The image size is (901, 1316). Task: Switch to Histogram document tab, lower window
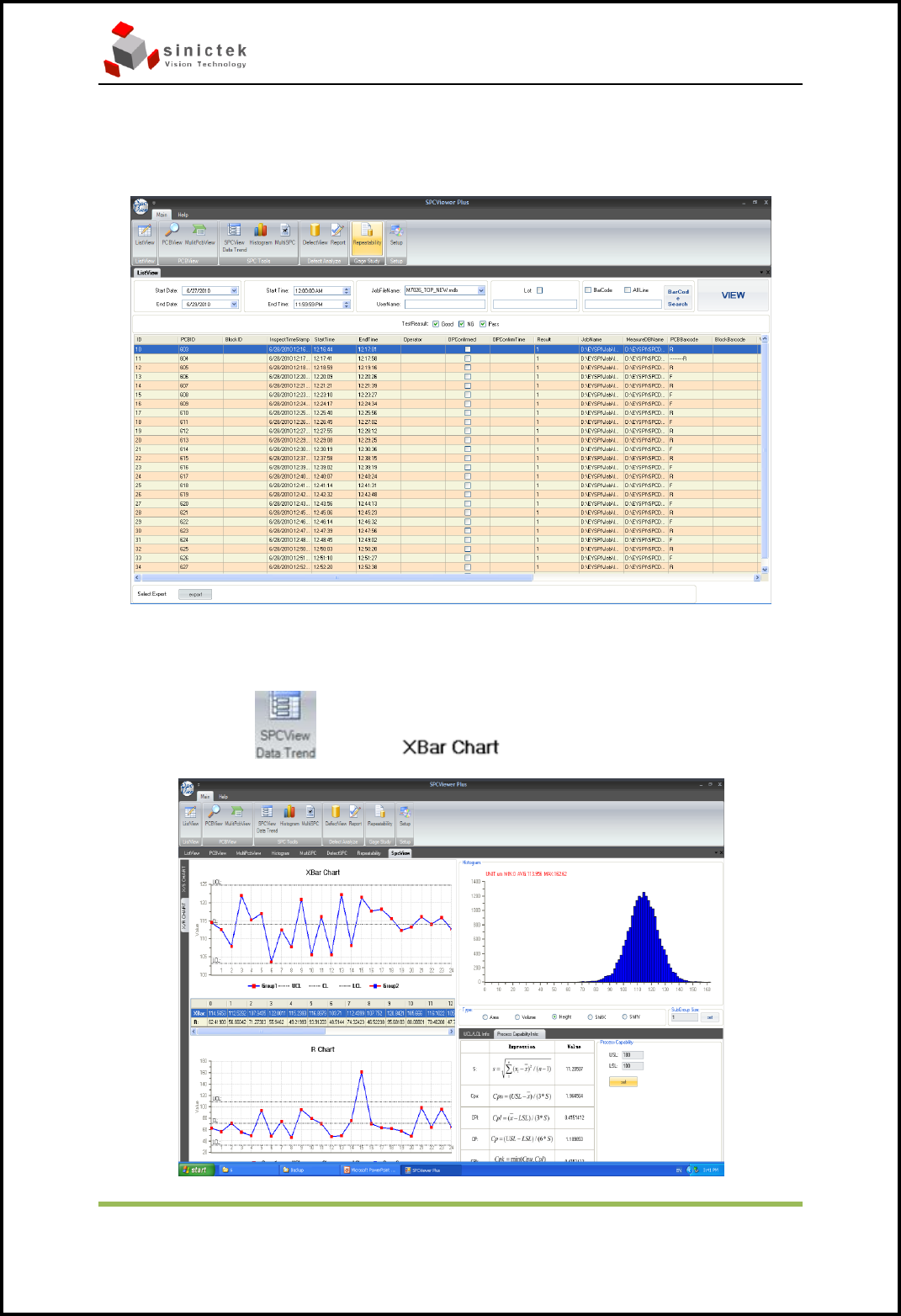280,852
